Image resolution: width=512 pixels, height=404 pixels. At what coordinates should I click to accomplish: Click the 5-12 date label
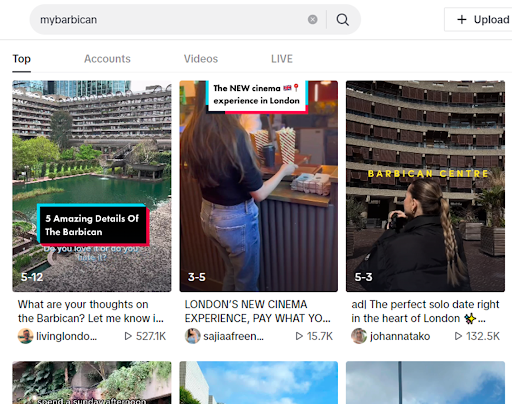[32, 277]
